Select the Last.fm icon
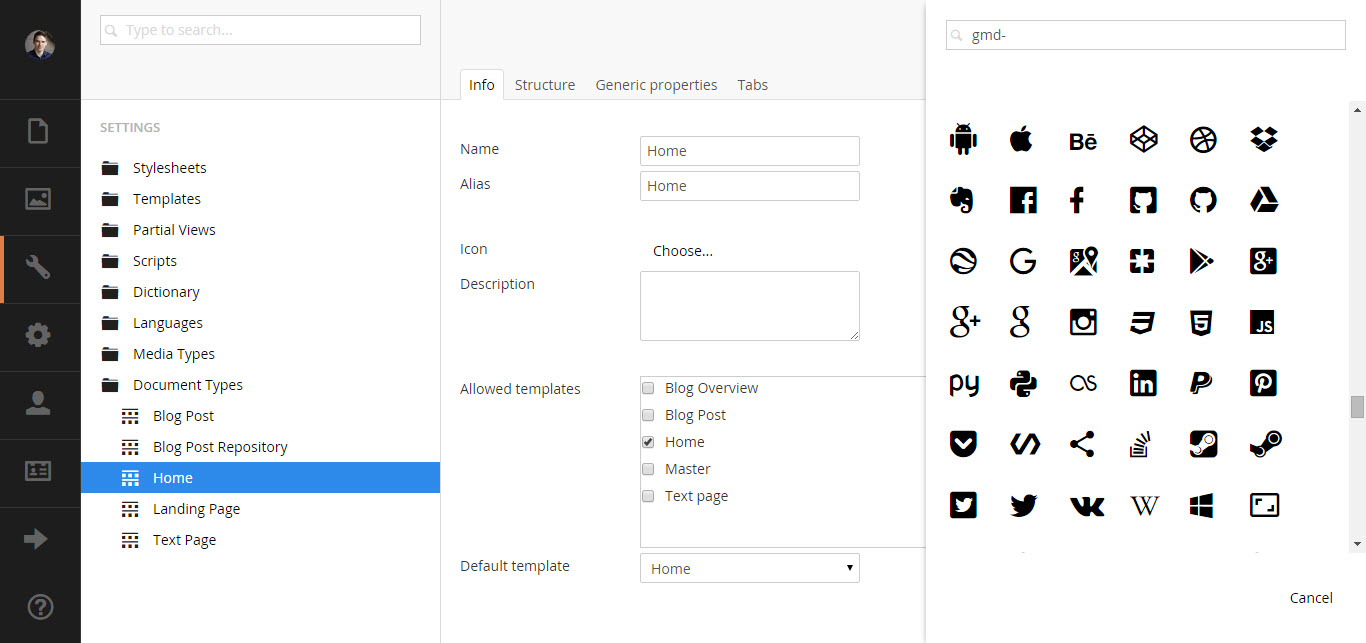The image size is (1366, 643). pos(1083,384)
